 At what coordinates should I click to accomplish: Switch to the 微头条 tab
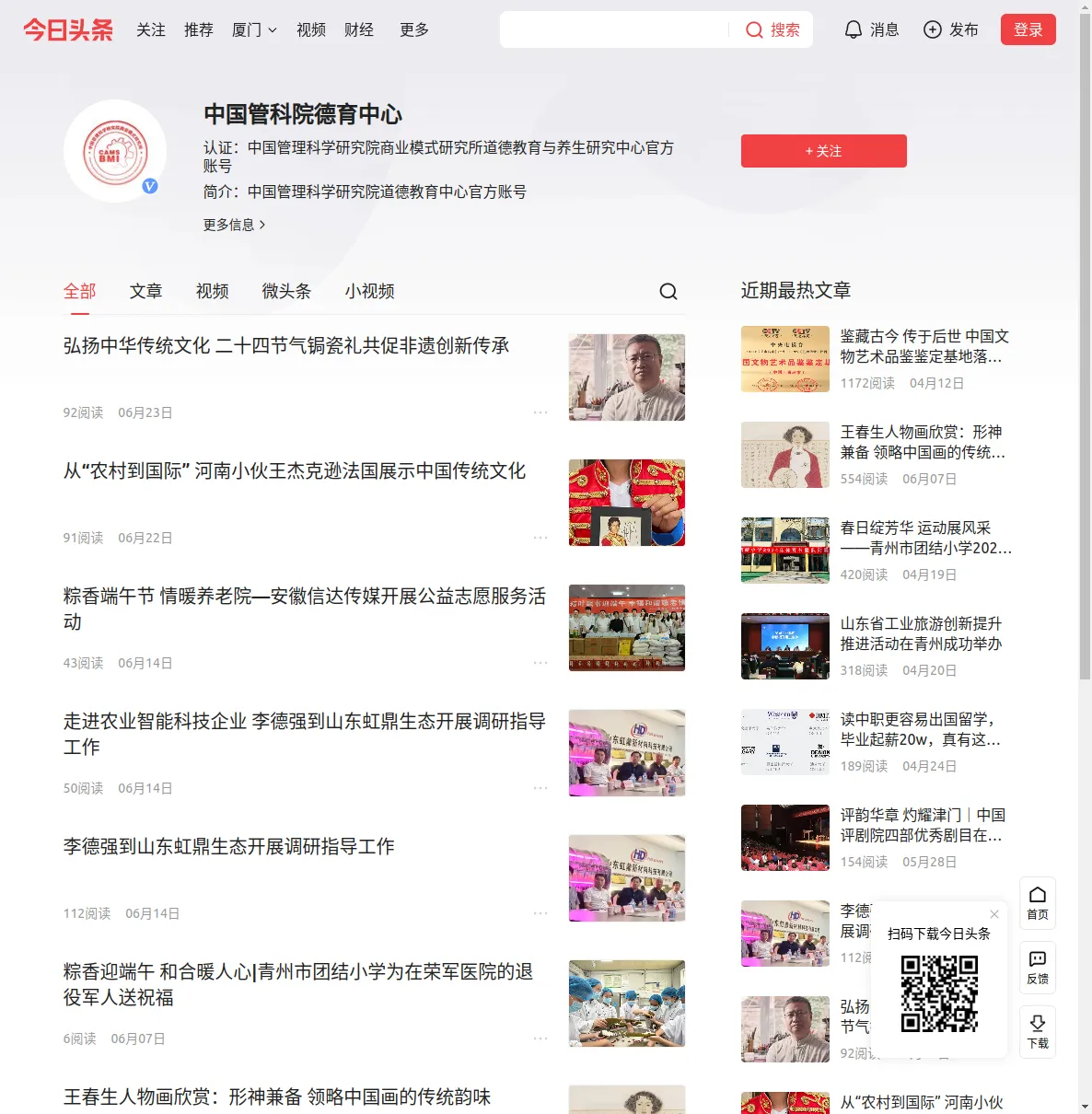pyautogui.click(x=287, y=291)
